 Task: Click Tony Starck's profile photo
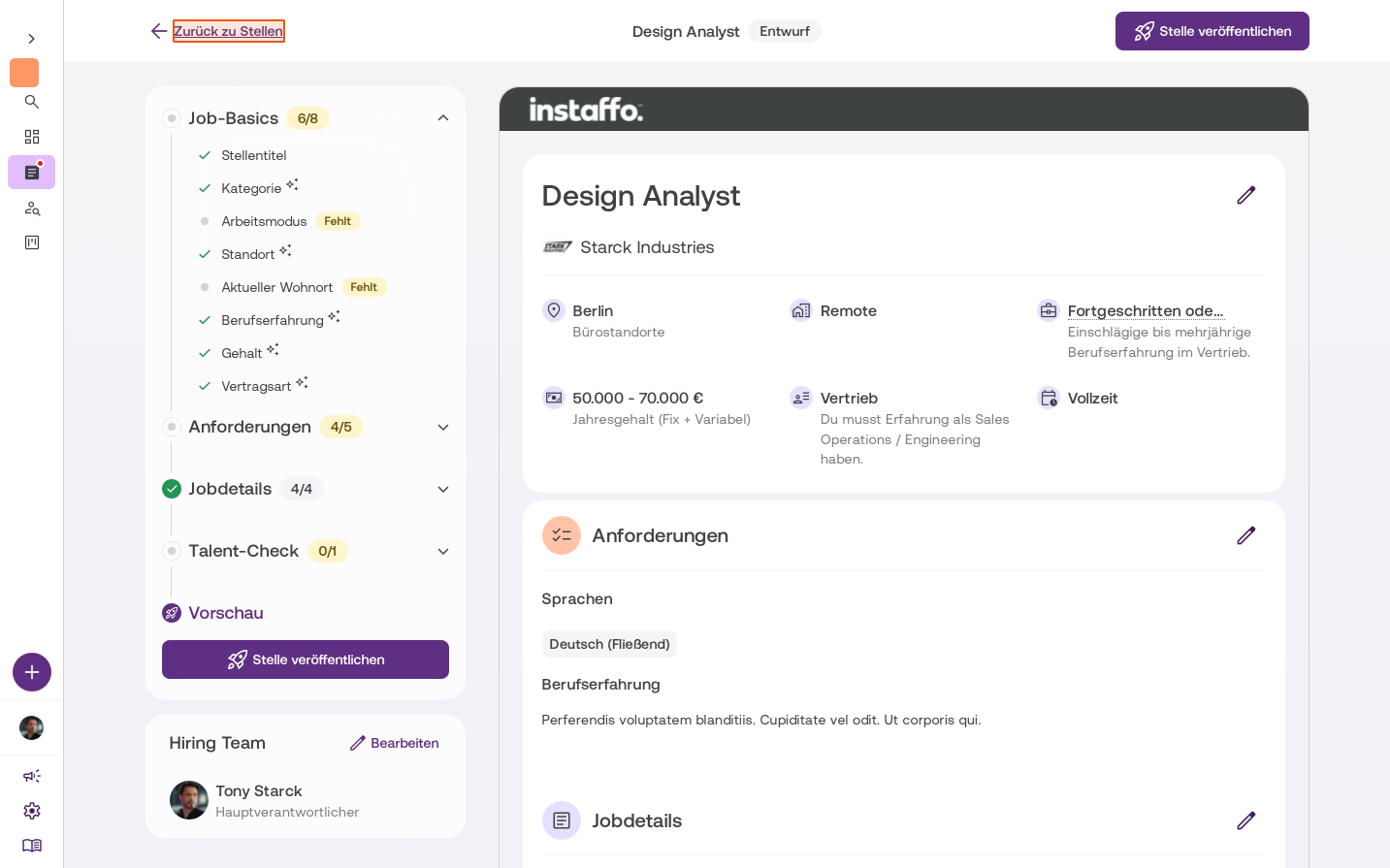point(189,800)
